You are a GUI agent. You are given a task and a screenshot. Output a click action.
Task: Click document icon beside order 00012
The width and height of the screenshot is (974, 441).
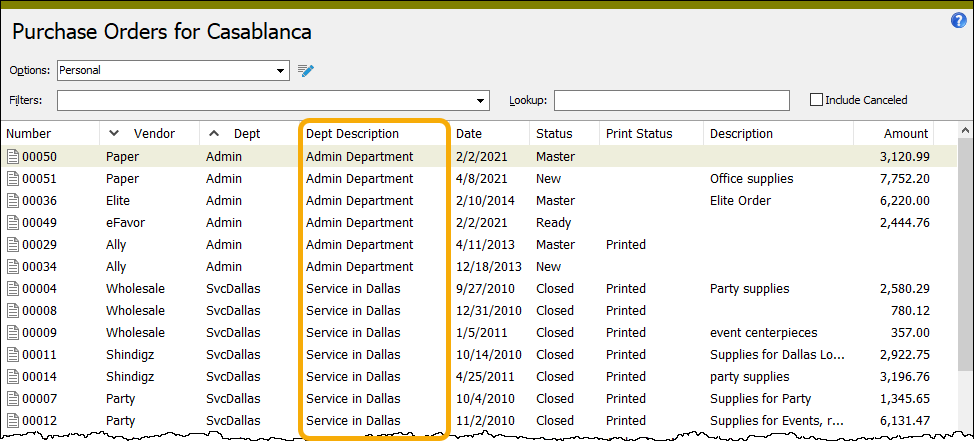pos(13,421)
